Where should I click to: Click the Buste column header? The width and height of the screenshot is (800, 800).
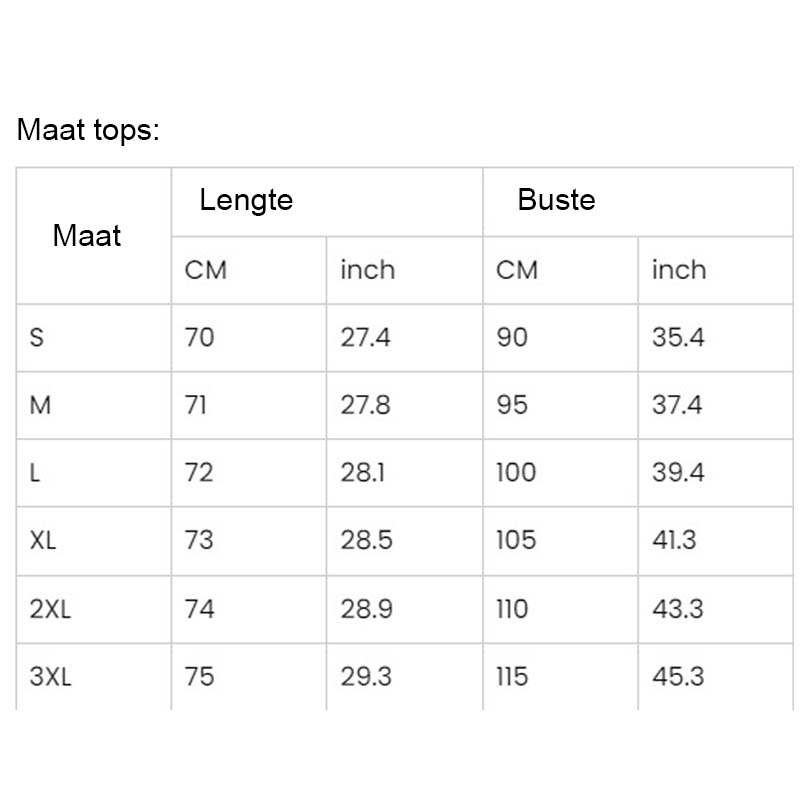click(x=556, y=200)
